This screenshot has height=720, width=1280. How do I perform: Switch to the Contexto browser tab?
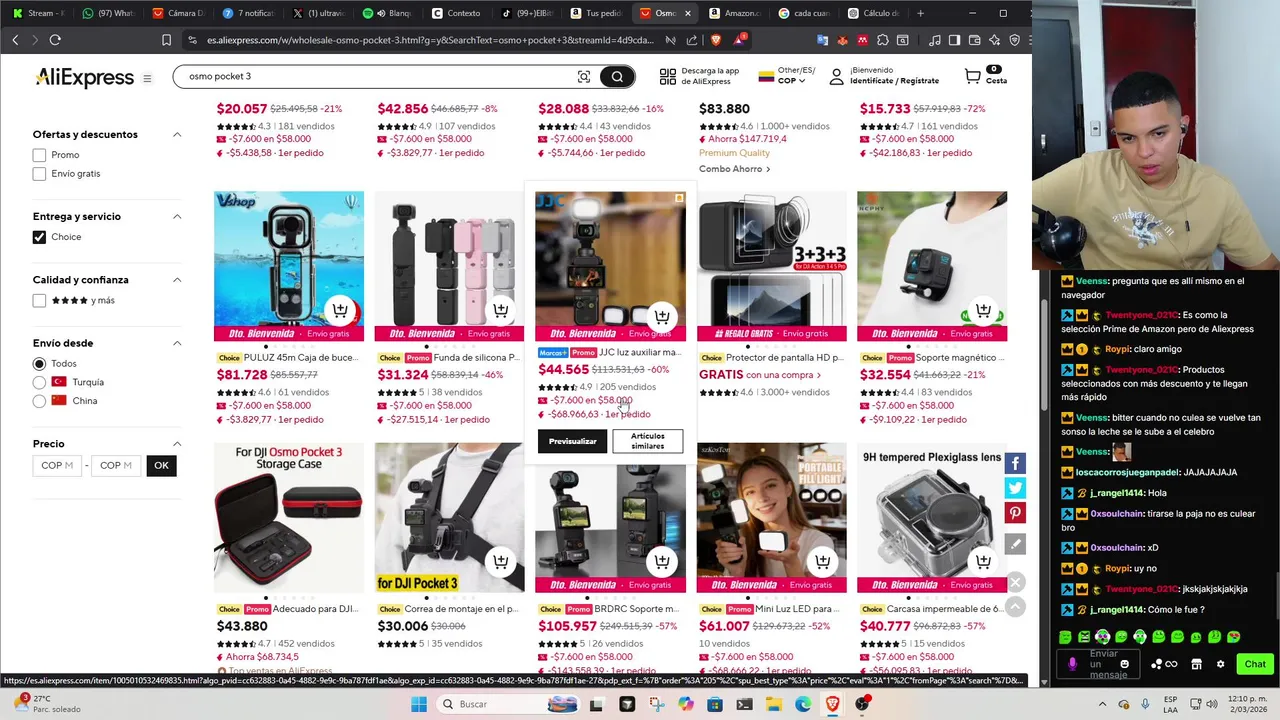pos(456,13)
